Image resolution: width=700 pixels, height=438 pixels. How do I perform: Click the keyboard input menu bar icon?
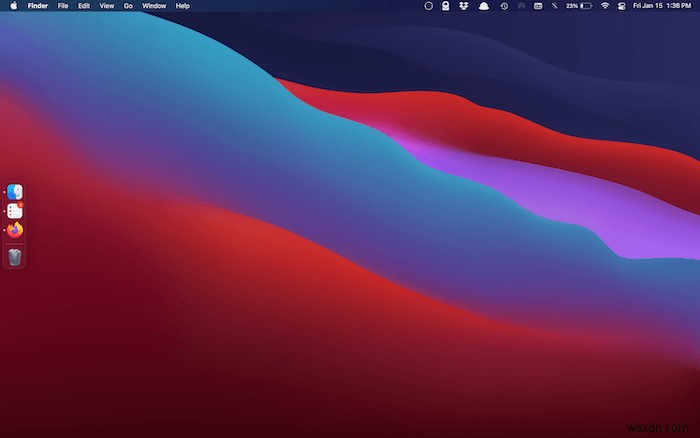pos(538,6)
